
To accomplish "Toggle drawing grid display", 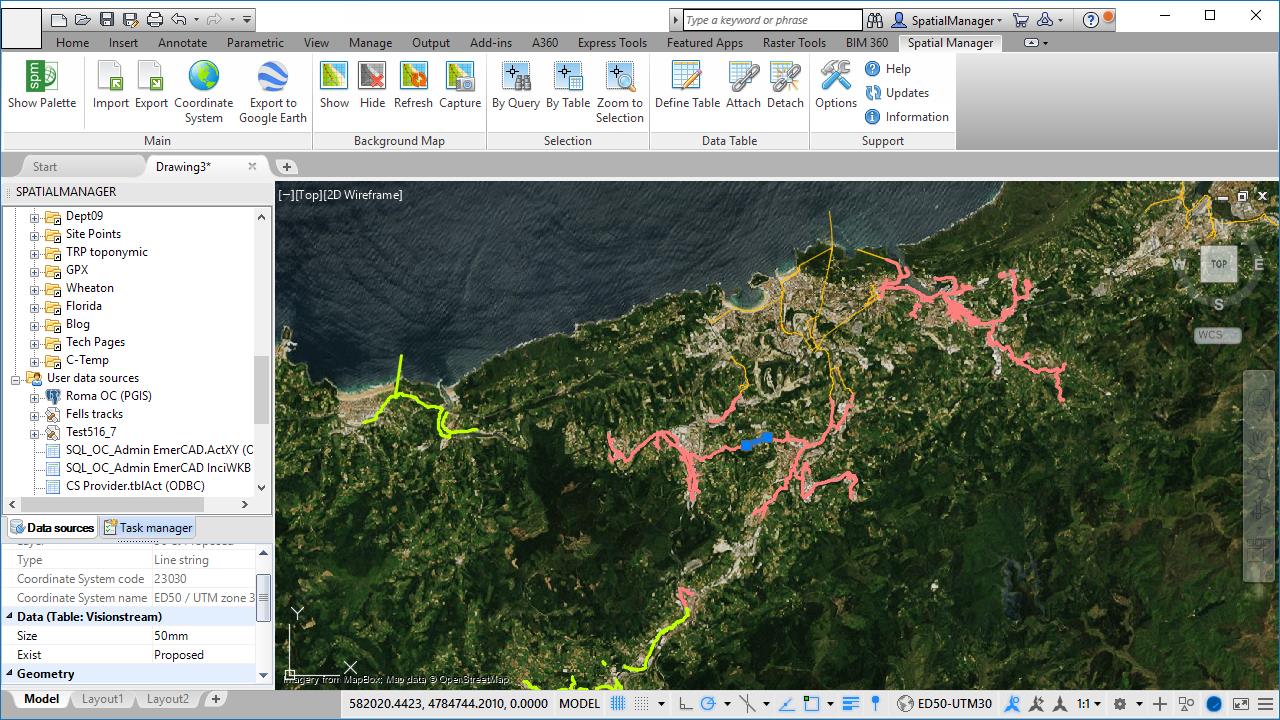I will [x=618, y=703].
